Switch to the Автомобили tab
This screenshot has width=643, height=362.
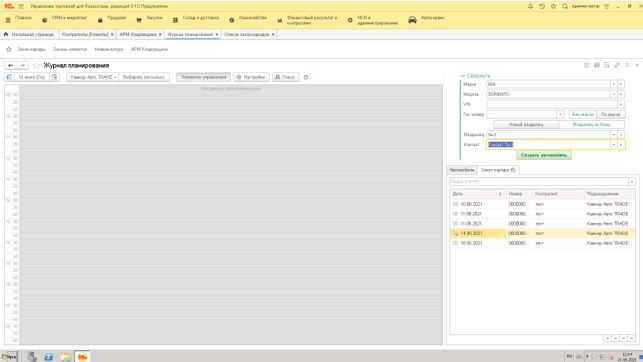pyautogui.click(x=462, y=170)
